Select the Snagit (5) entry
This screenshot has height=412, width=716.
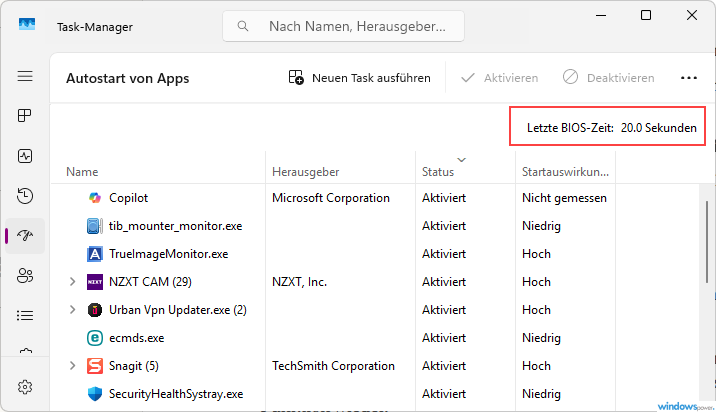coord(134,366)
